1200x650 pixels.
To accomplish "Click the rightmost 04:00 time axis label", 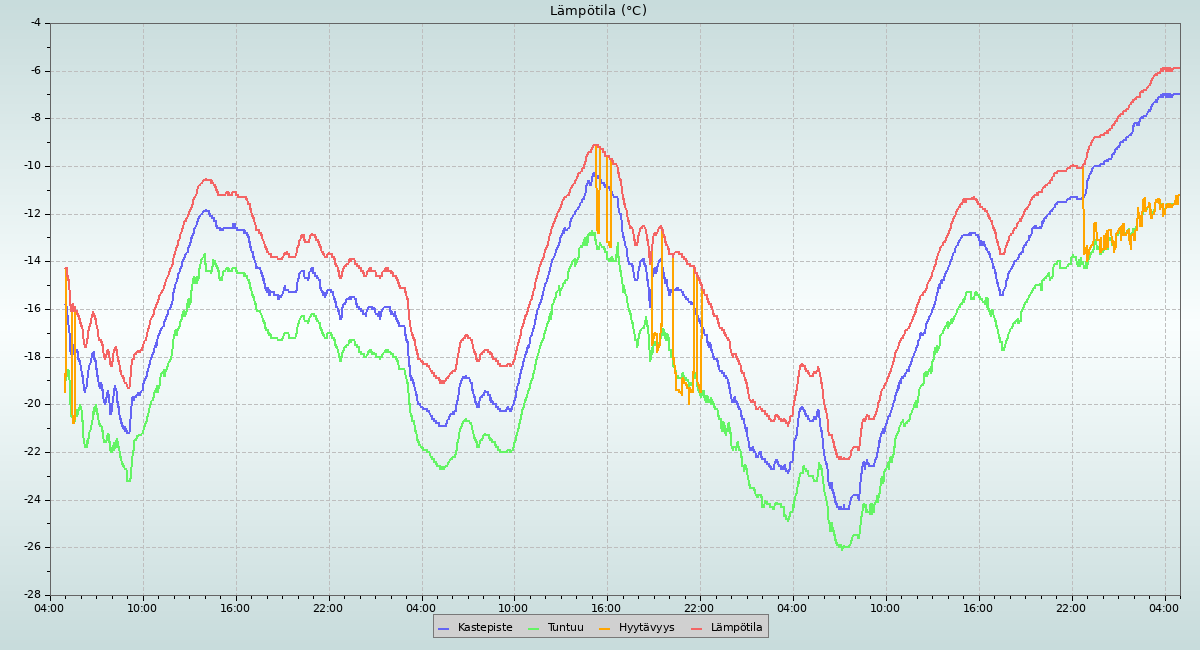I will tap(1164, 608).
